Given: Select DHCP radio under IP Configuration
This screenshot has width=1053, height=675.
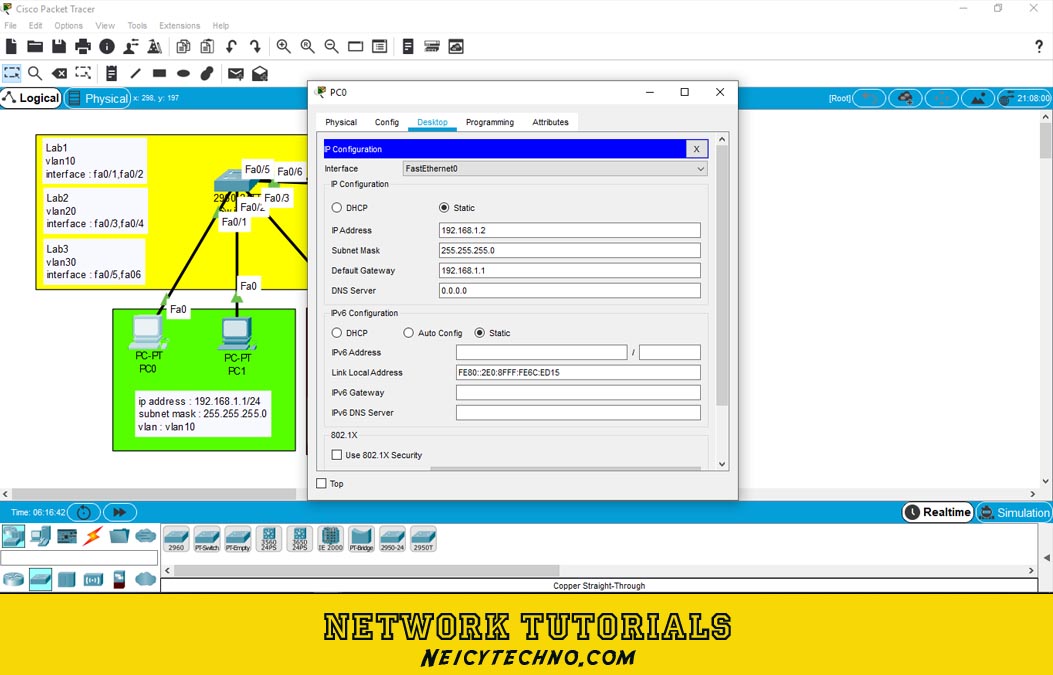Looking at the screenshot, I should [336, 208].
